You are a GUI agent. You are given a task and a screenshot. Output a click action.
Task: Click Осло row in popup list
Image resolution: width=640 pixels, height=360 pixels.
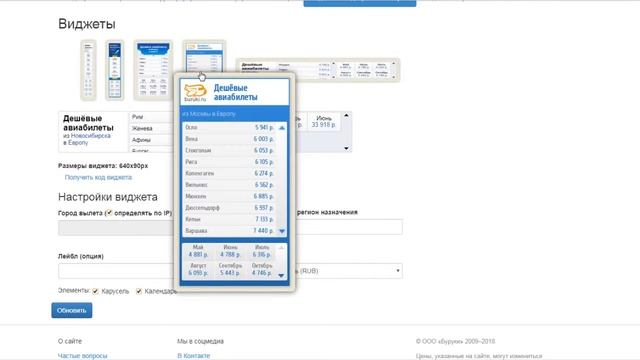click(x=229, y=127)
